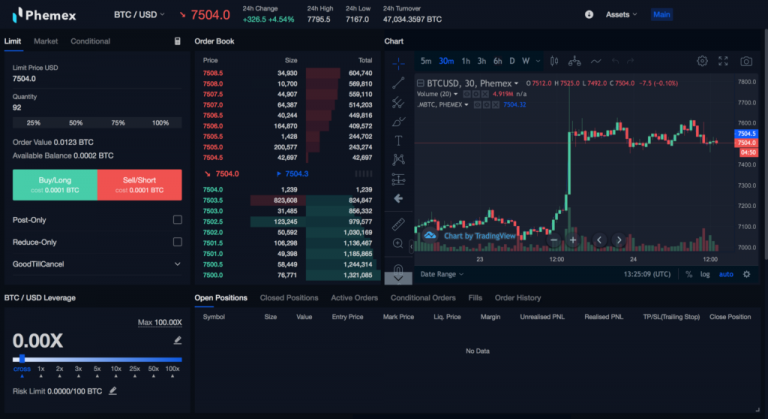Open Closed Positions tab

click(289, 297)
